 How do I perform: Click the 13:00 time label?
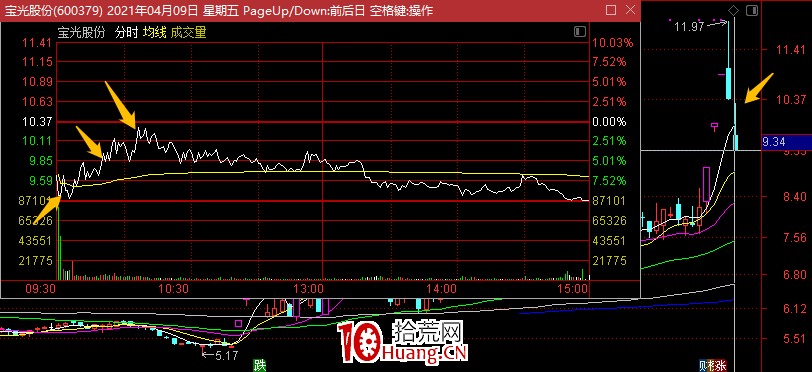pos(309,288)
